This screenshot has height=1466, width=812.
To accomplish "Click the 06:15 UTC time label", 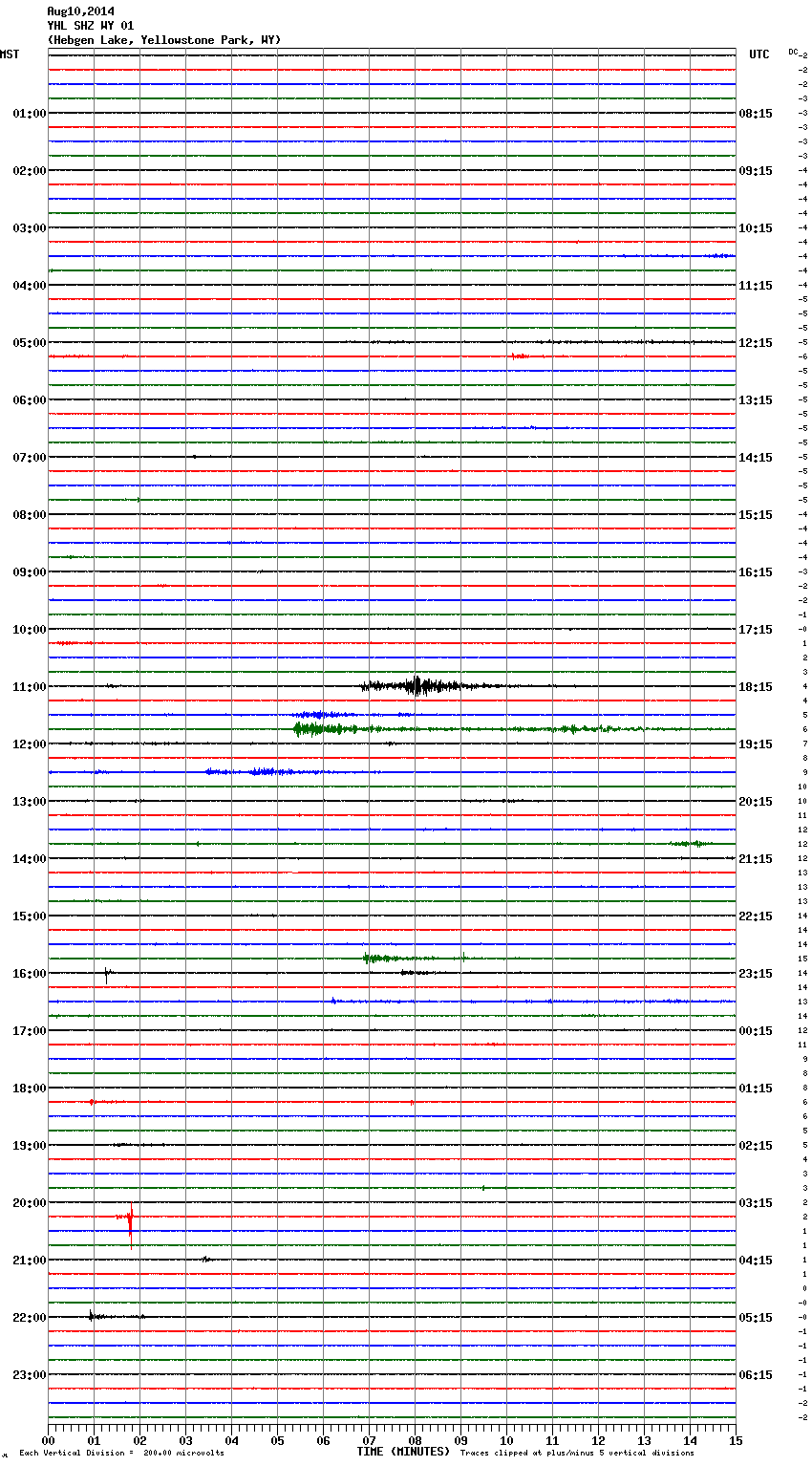I will pyautogui.click(x=756, y=1375).
